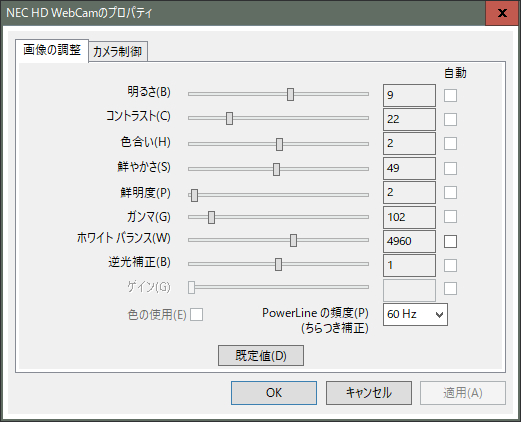
Task: Open the PowerLine frequency dropdown
Action: [x=415, y=314]
